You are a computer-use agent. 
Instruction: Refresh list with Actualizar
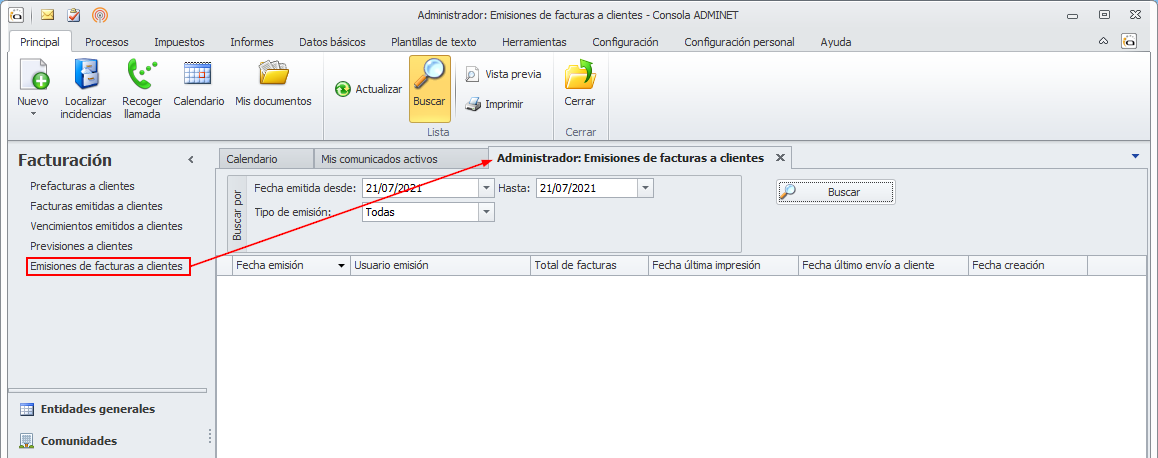pyautogui.click(x=369, y=89)
